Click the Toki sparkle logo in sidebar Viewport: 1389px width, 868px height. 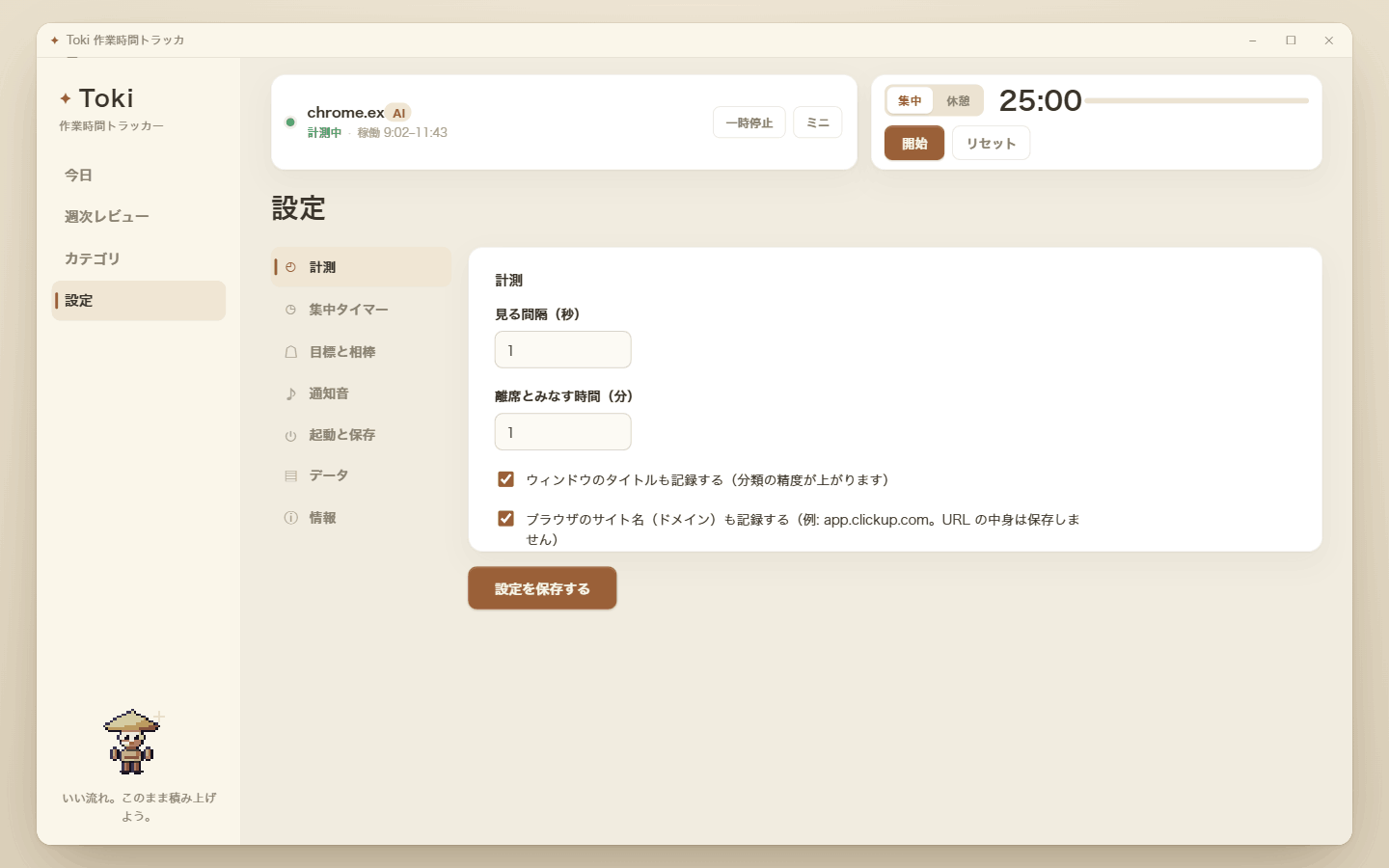tap(66, 98)
